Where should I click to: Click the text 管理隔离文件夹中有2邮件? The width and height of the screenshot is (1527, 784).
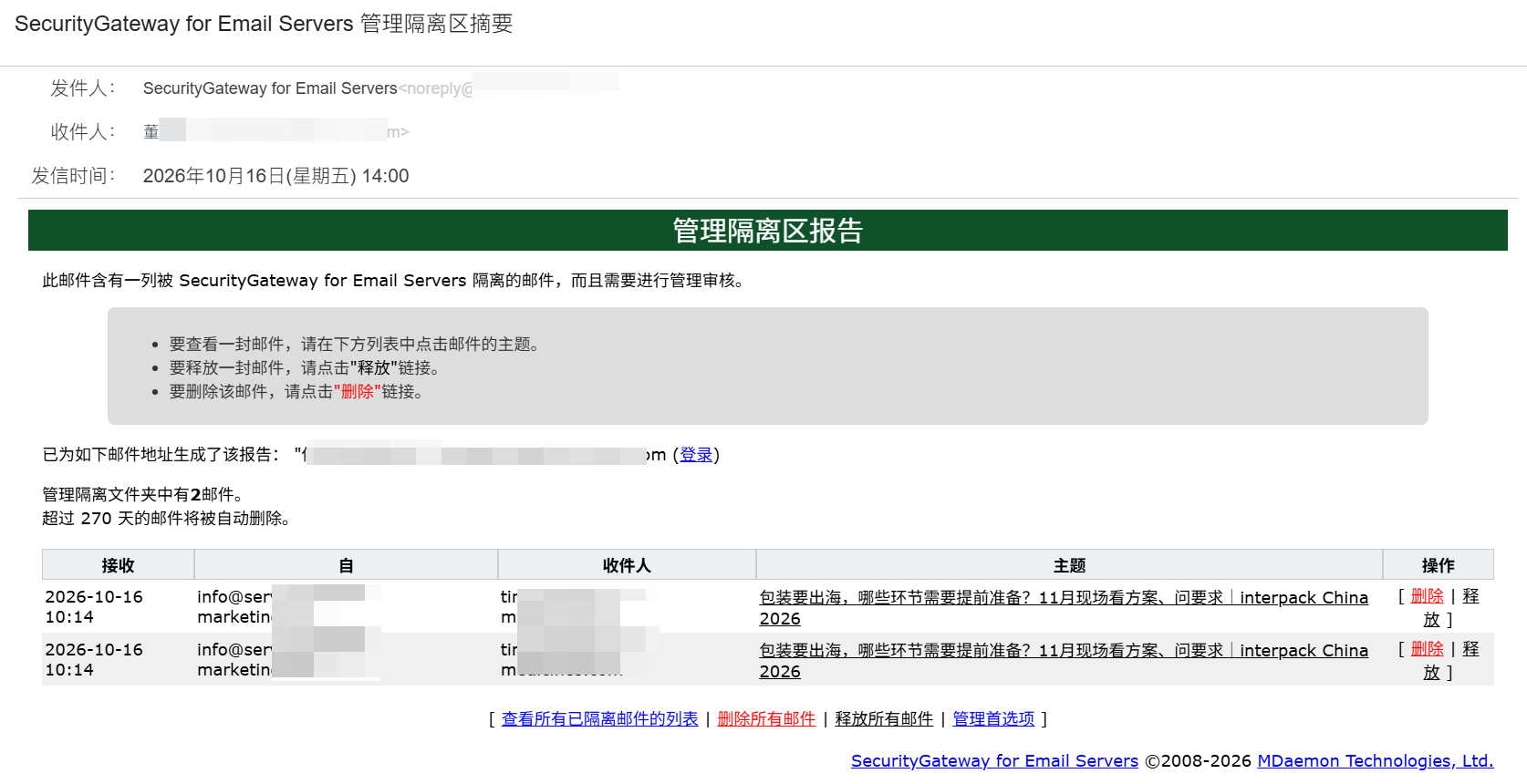click(142, 495)
